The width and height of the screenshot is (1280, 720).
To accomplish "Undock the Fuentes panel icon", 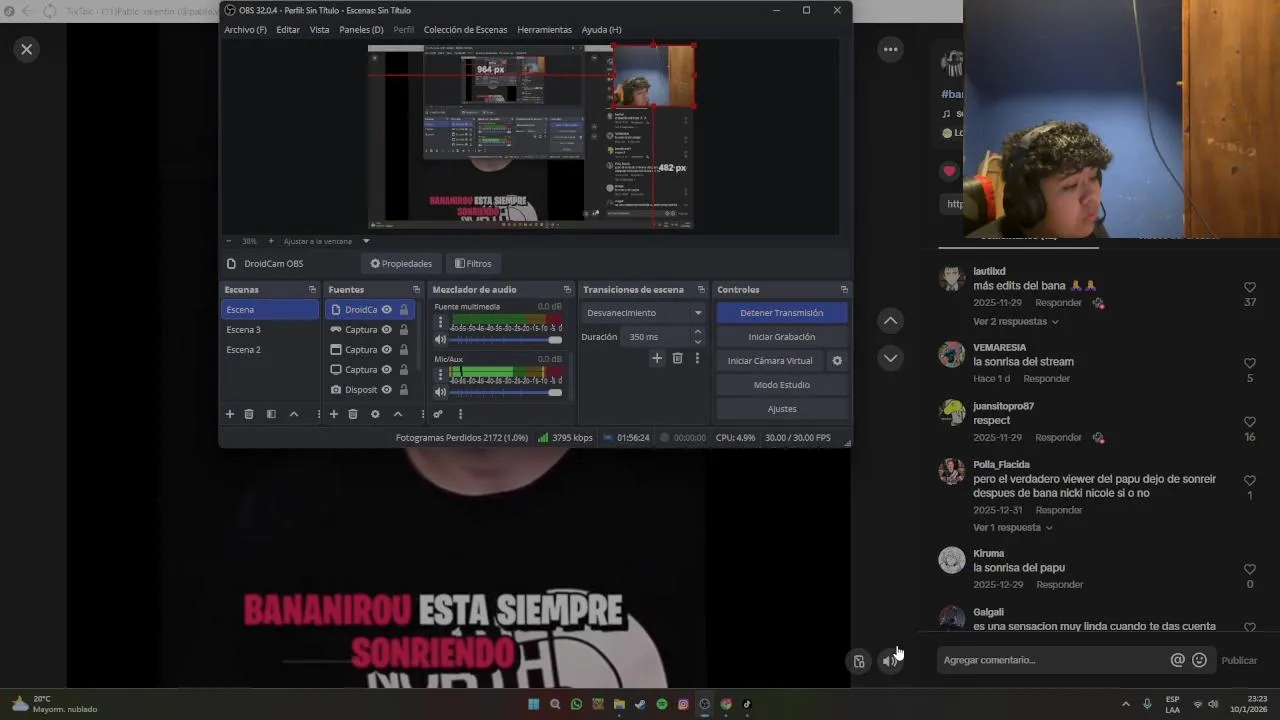I will point(416,290).
